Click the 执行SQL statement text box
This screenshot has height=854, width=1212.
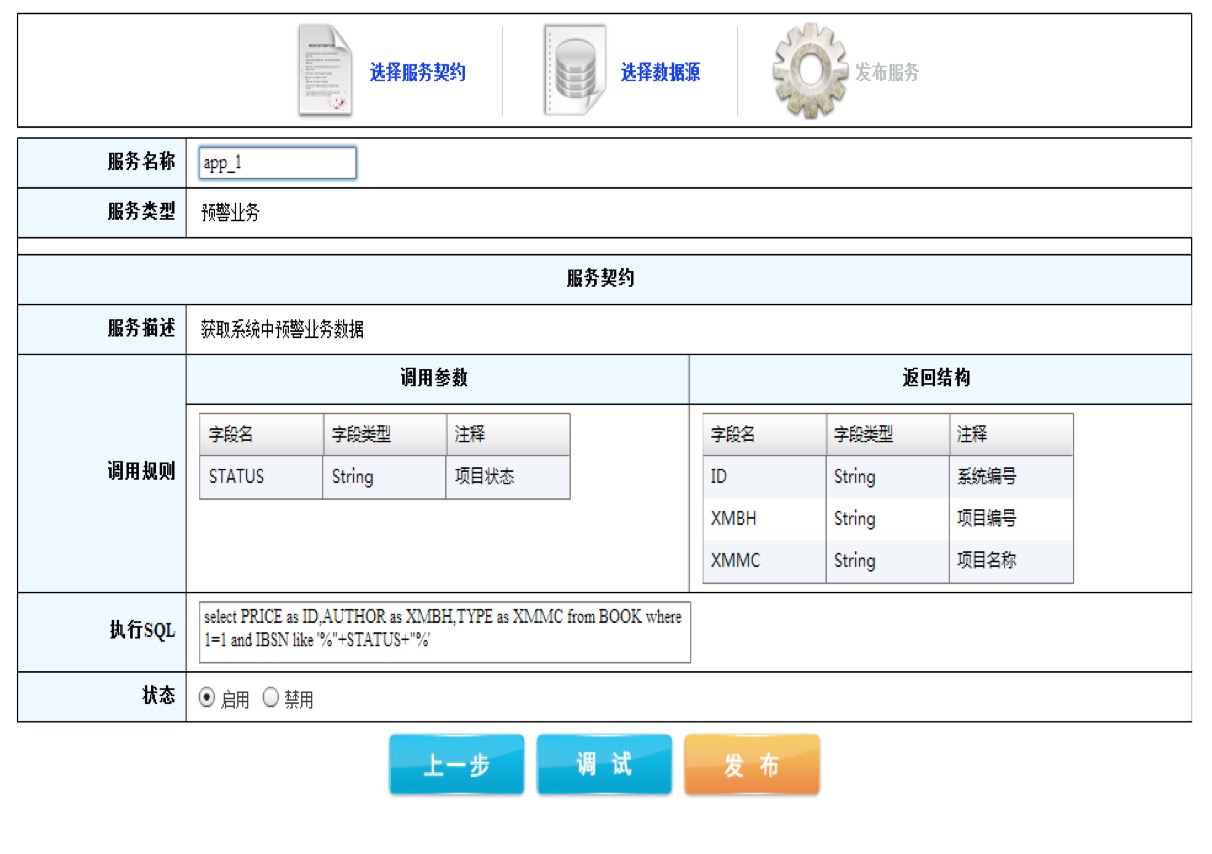[444, 632]
